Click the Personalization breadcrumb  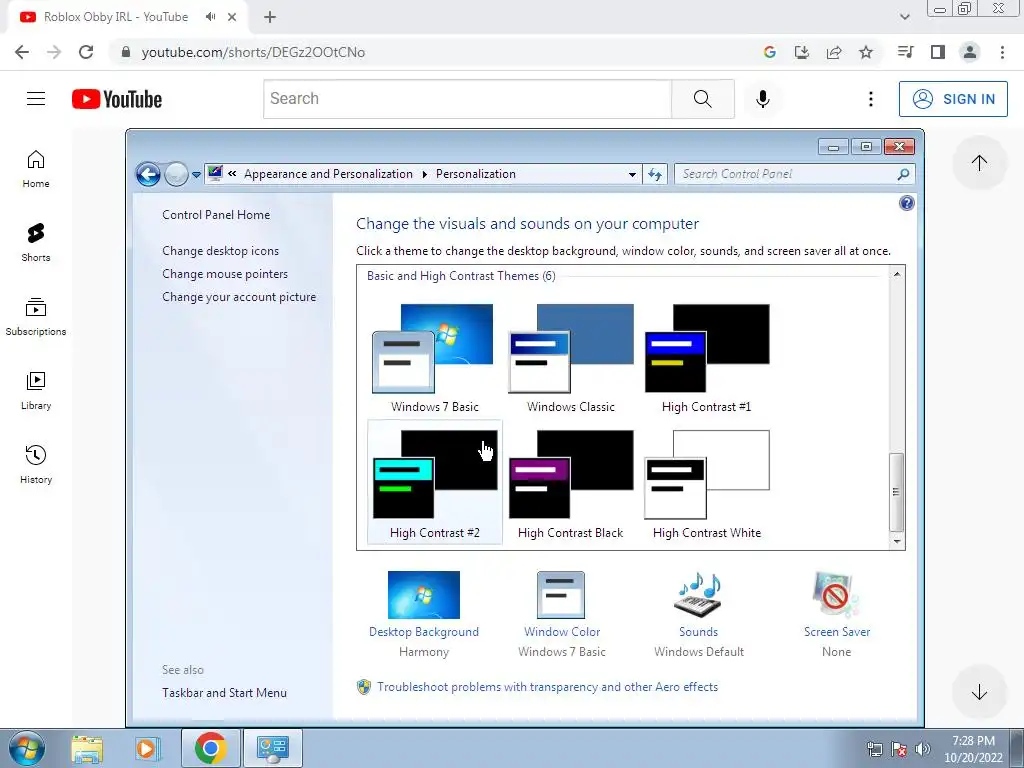coord(475,174)
